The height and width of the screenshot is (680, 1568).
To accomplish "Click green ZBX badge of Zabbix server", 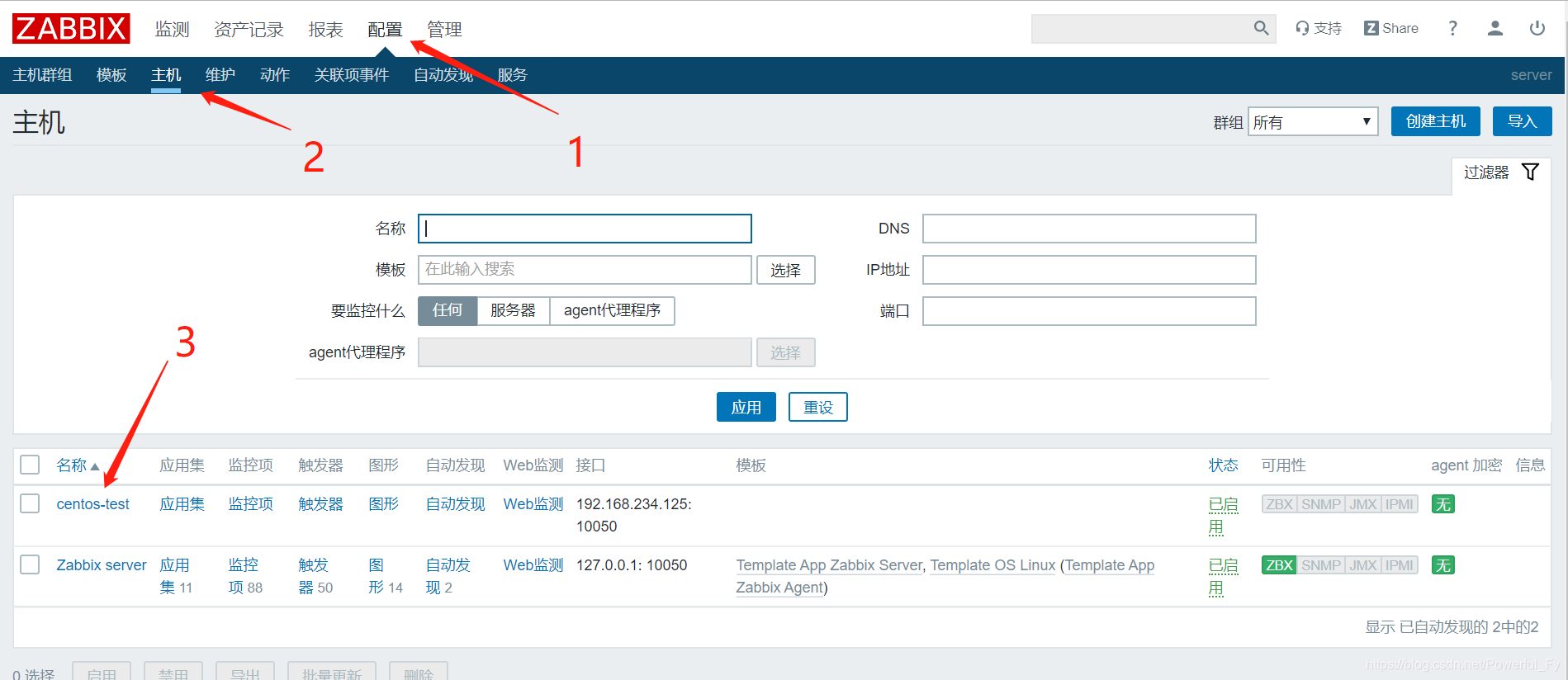I will point(1279,565).
